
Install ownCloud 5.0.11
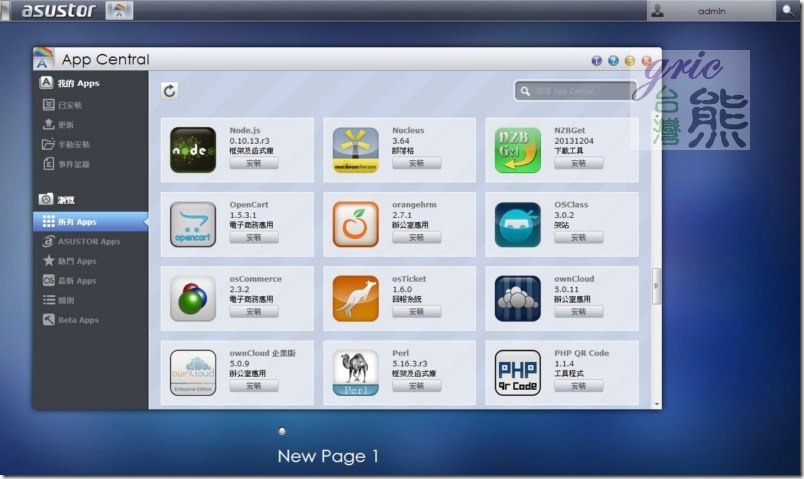pos(578,311)
